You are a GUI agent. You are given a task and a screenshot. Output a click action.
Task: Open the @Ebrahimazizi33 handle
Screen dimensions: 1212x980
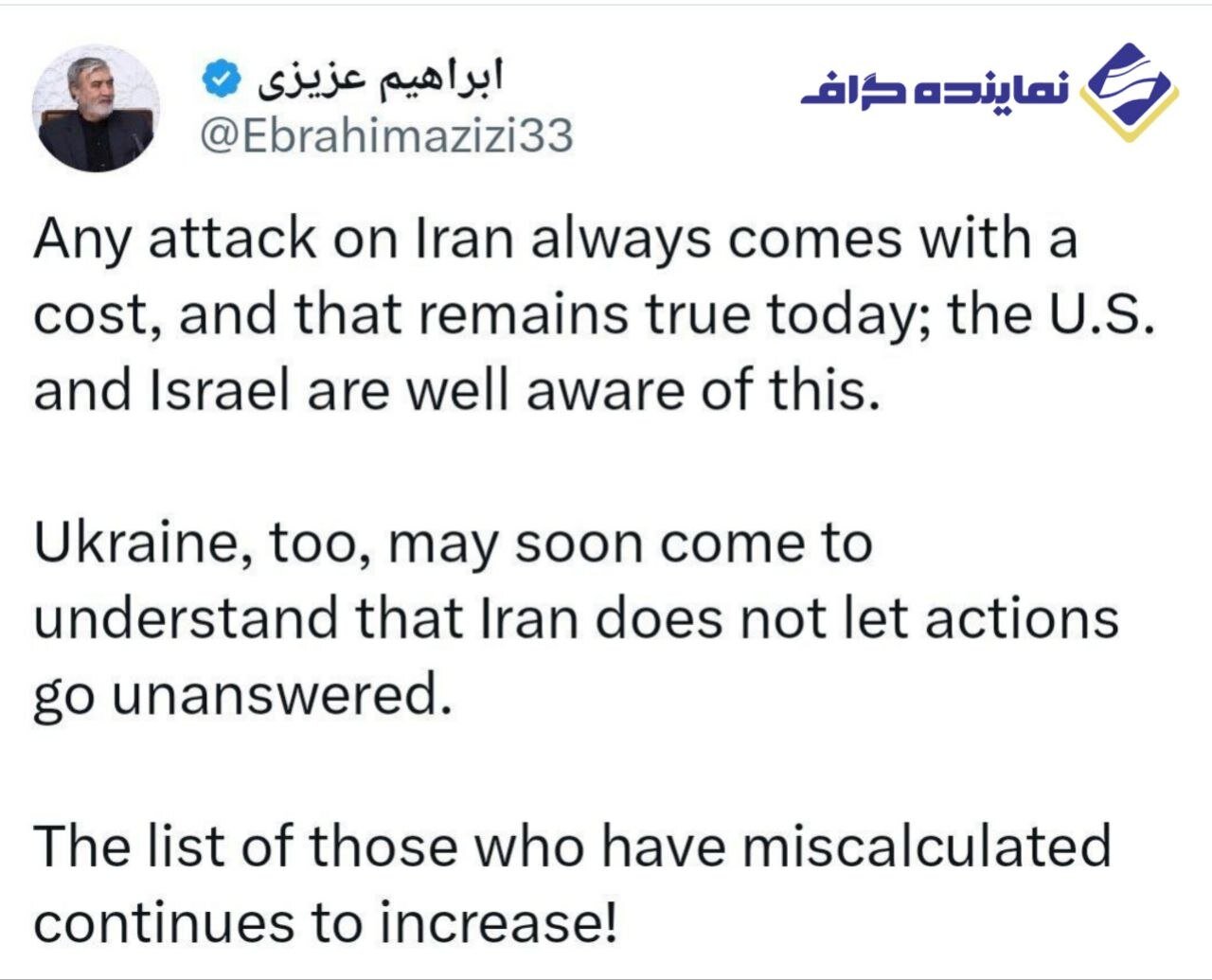click(386, 137)
